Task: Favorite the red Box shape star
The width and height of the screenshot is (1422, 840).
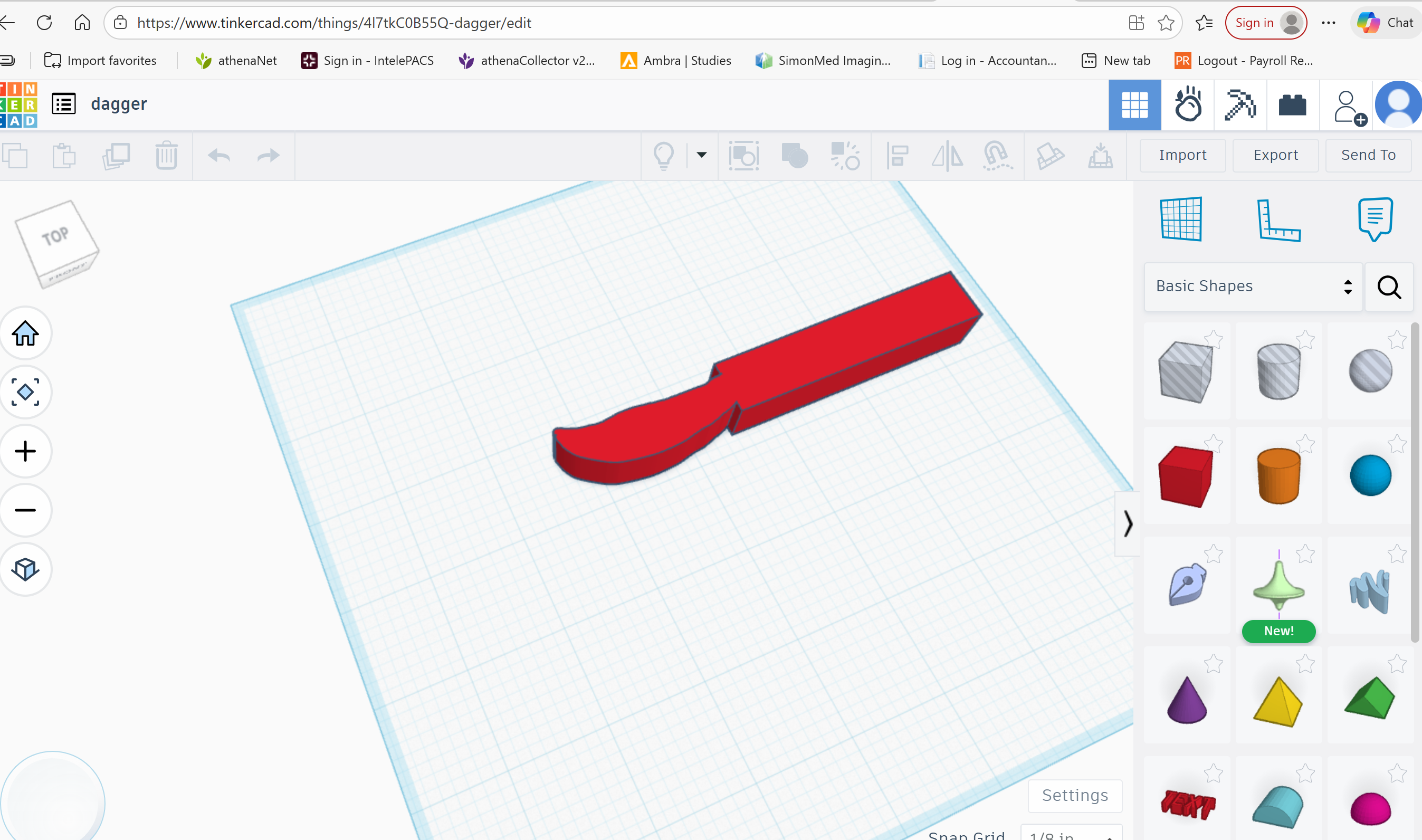Action: coord(1213,444)
